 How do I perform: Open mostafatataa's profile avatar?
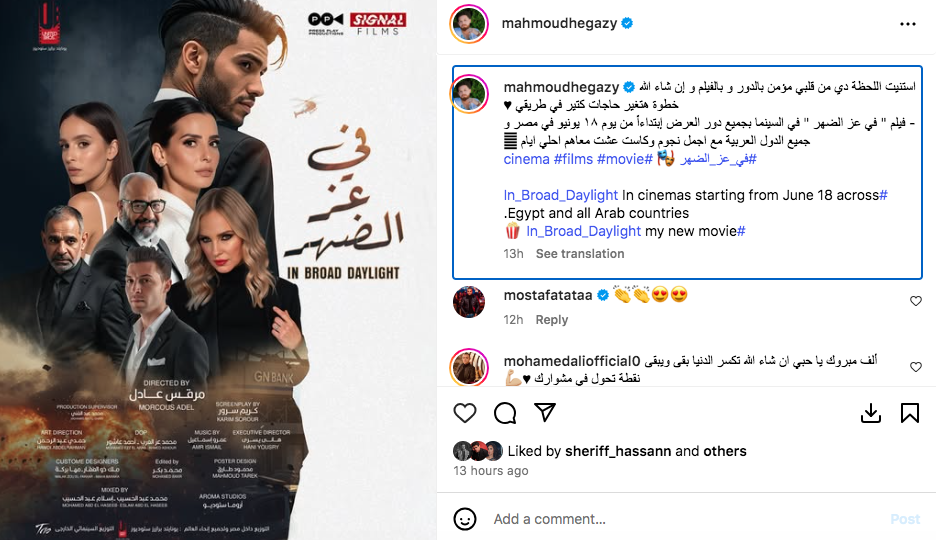coord(469,301)
